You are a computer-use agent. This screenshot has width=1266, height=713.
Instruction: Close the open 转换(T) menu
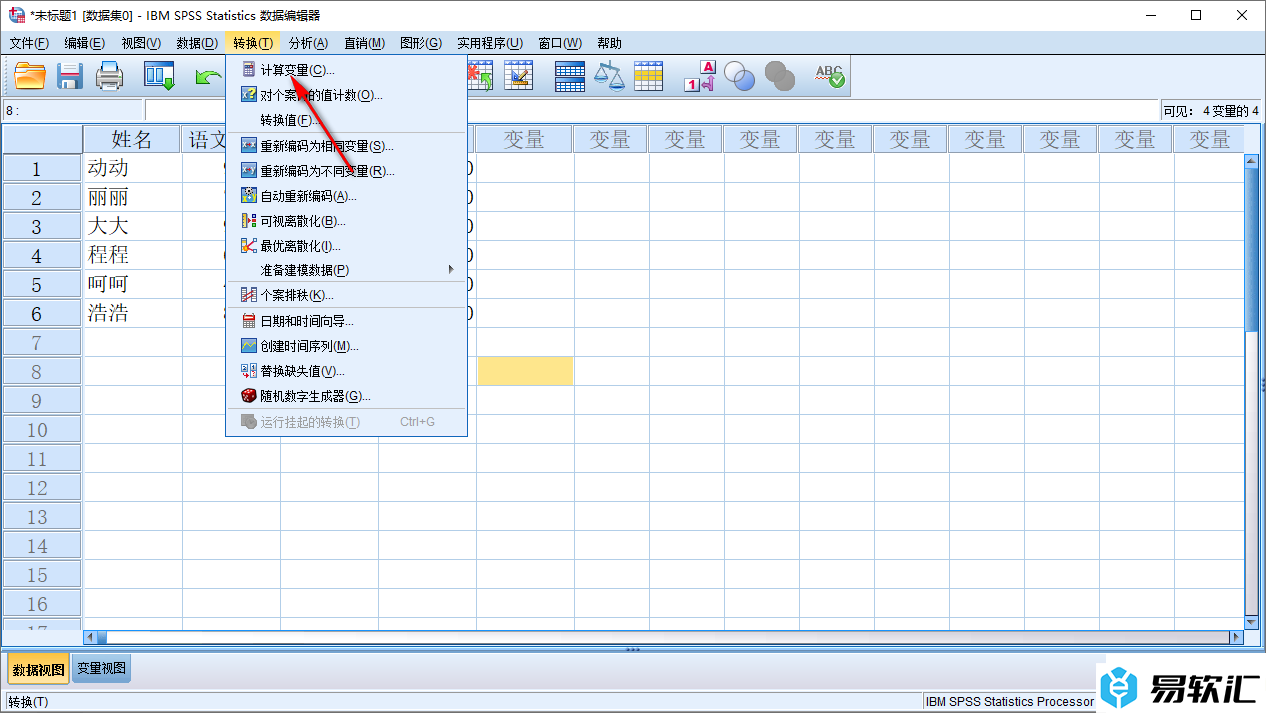point(253,43)
